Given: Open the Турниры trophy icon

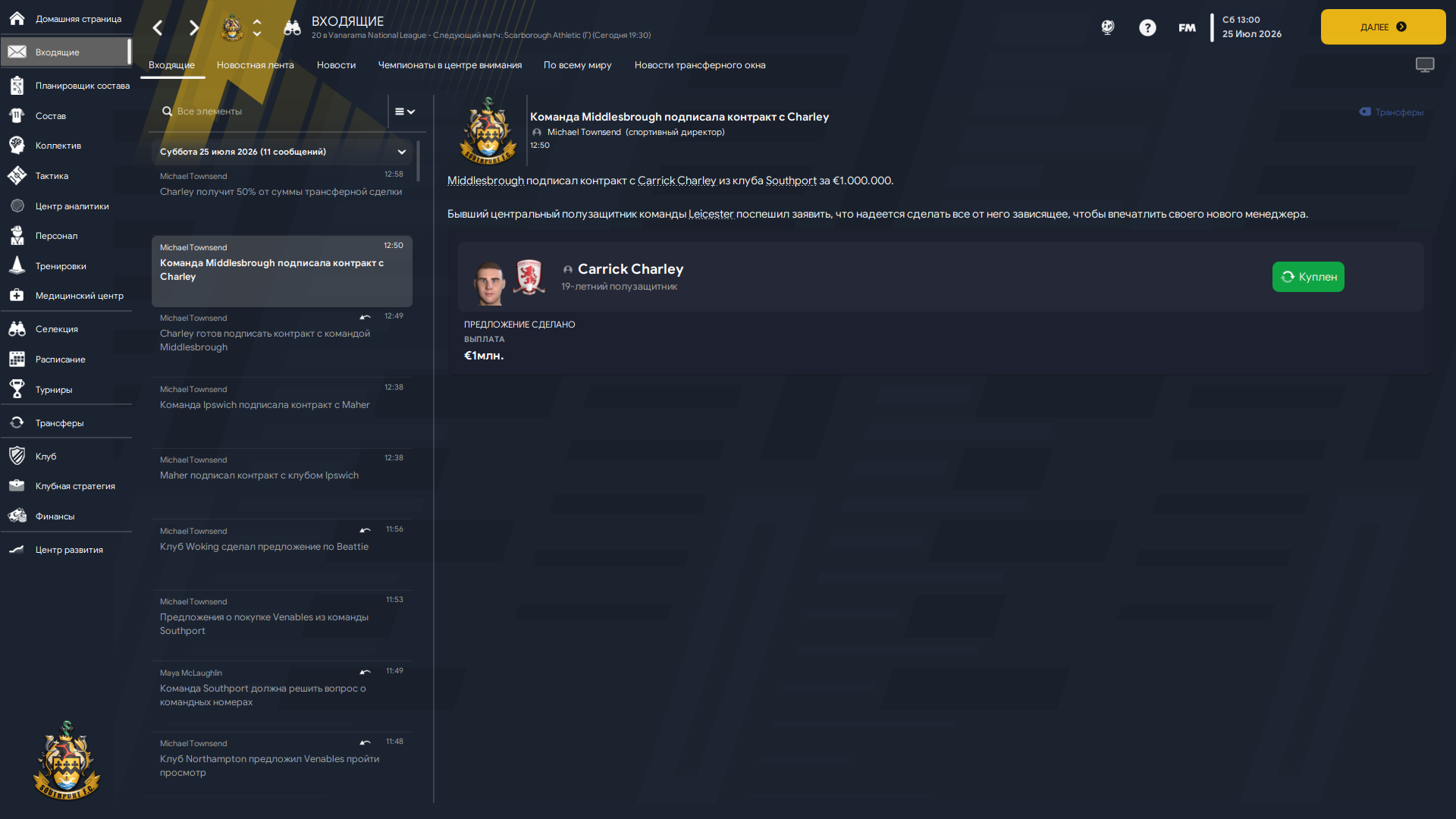Looking at the screenshot, I should [17, 390].
